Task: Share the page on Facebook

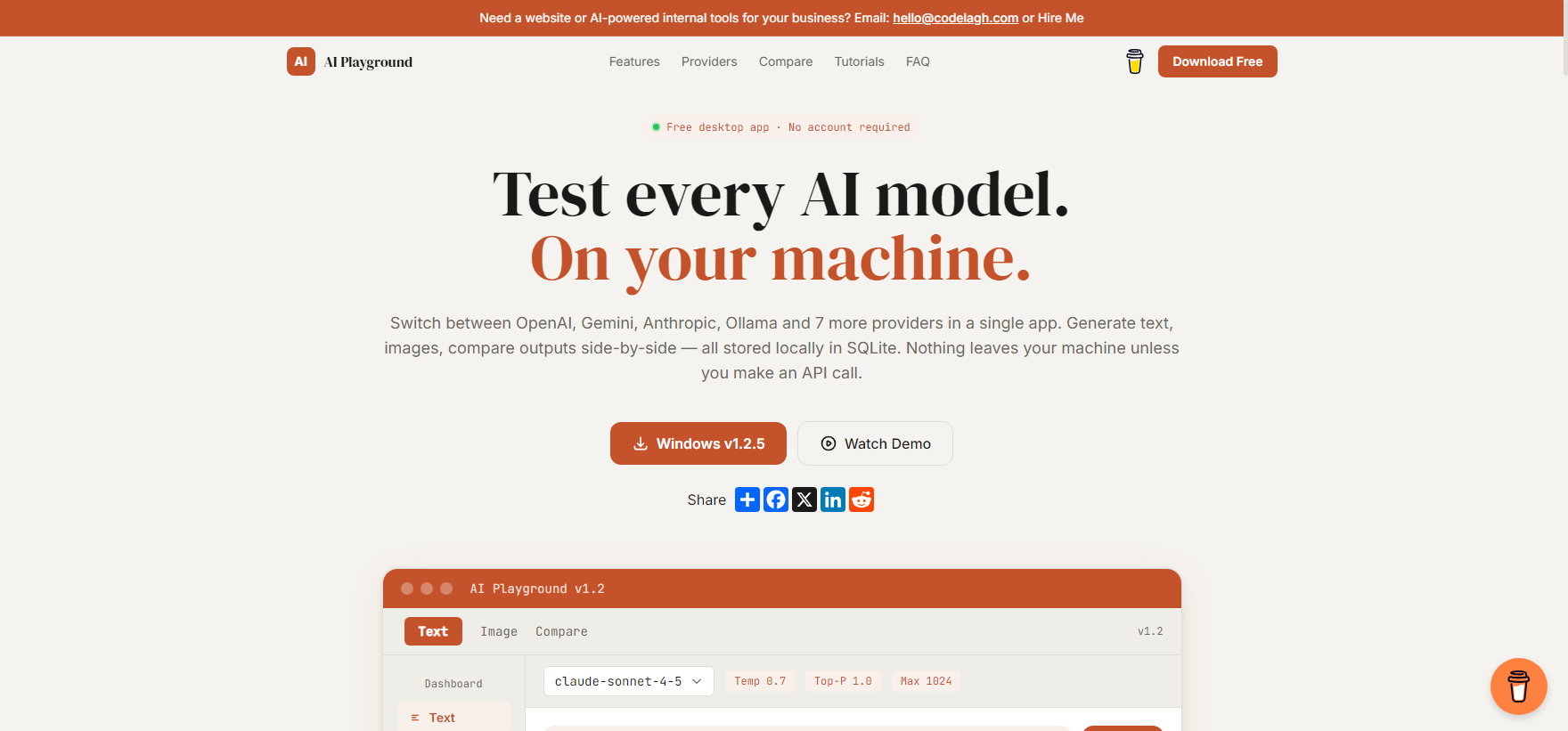Action: pos(776,500)
